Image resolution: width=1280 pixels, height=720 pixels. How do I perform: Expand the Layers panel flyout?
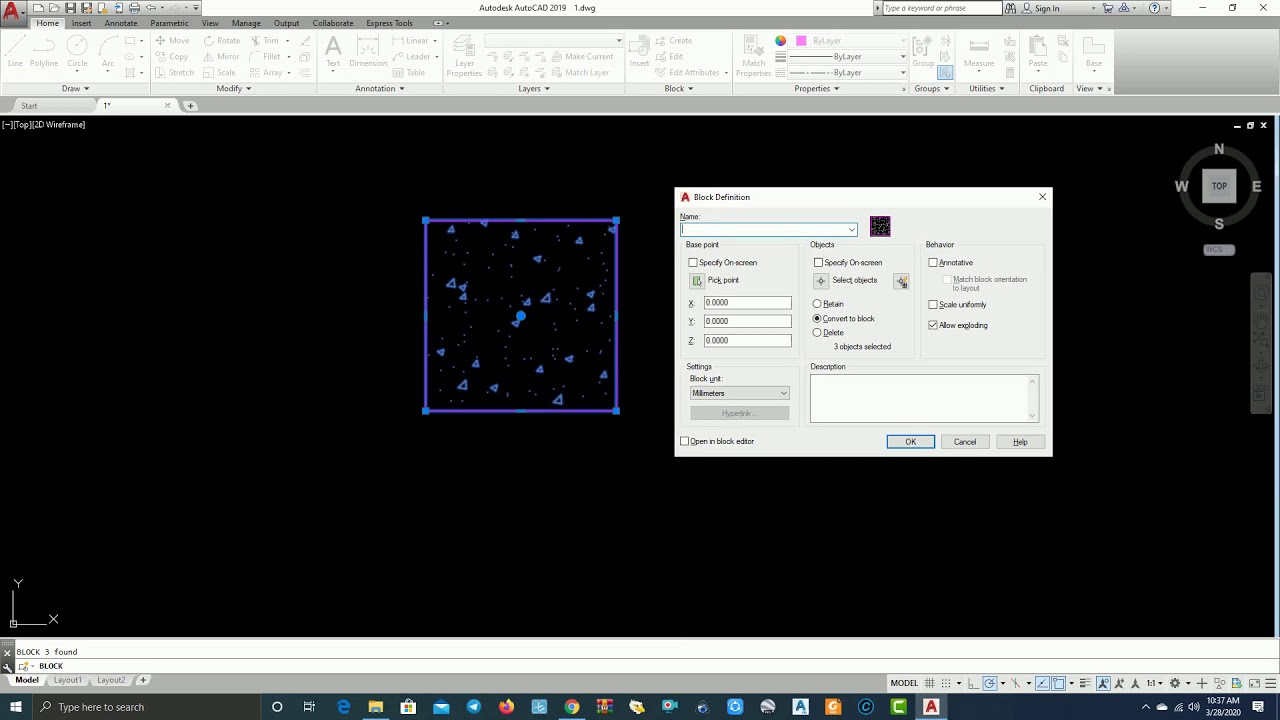[x=534, y=88]
